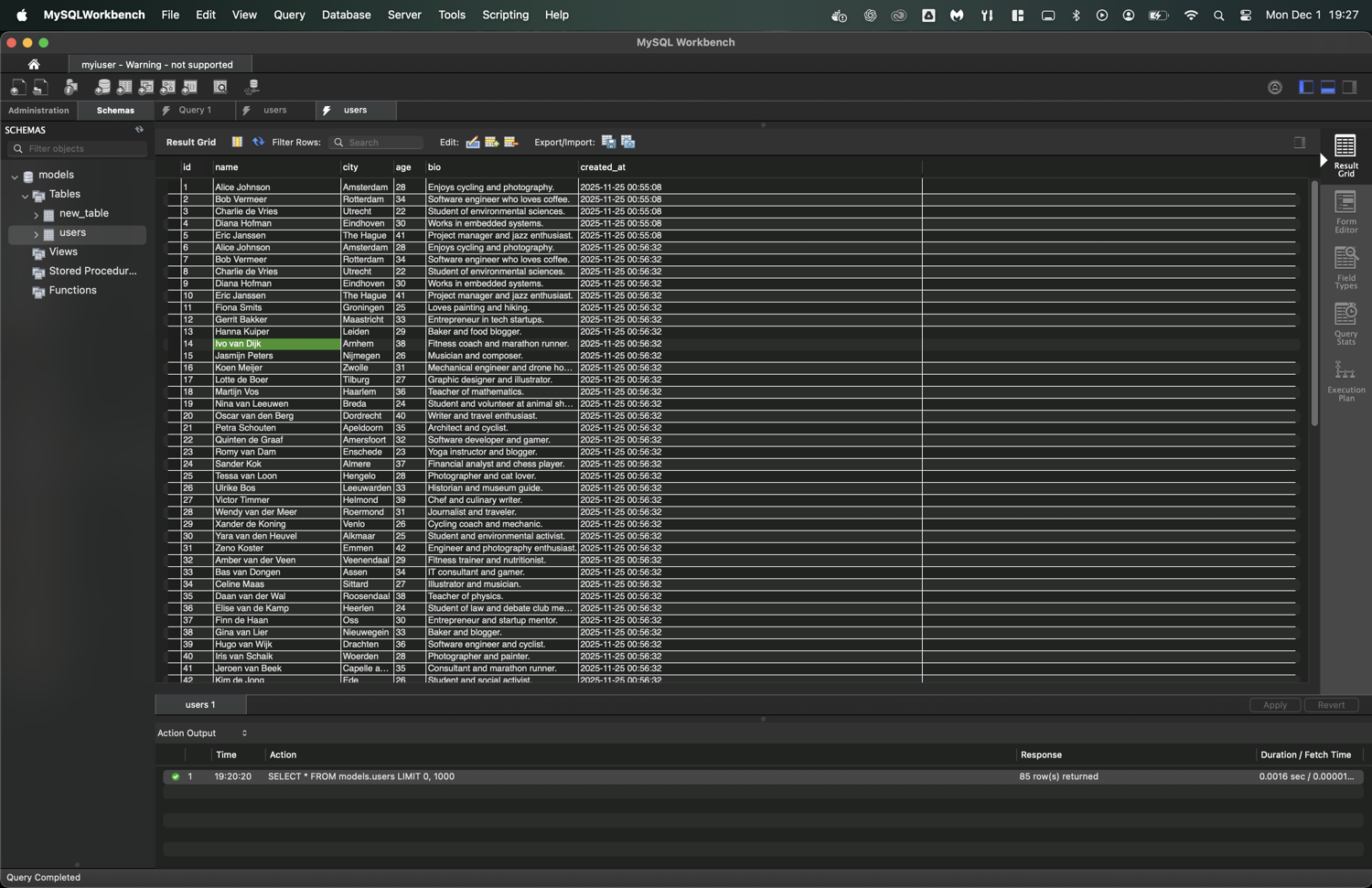Open the Query menu
This screenshot has height=888, width=1372.
click(x=289, y=15)
